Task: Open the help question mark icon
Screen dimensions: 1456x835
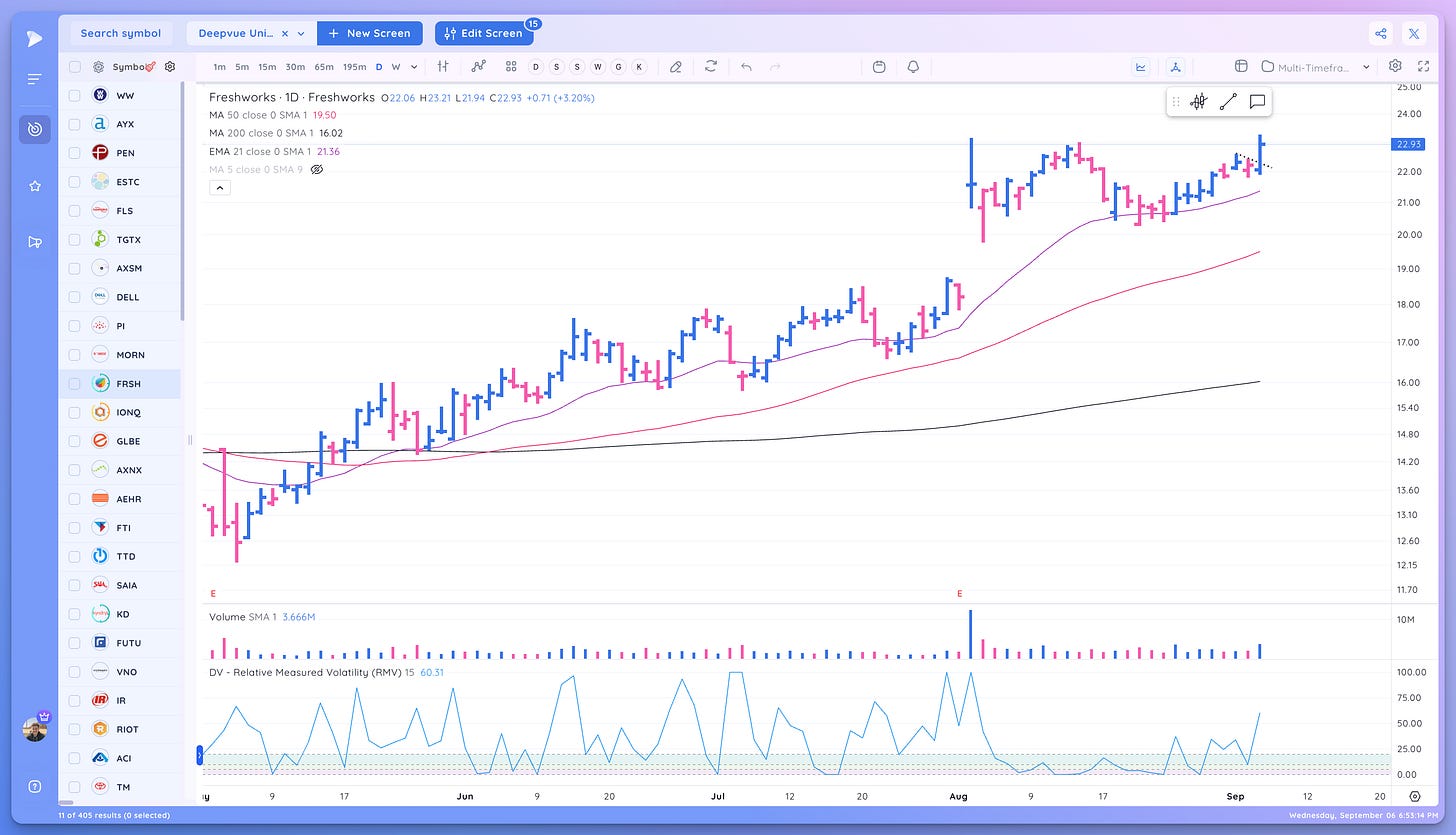Action: point(35,786)
